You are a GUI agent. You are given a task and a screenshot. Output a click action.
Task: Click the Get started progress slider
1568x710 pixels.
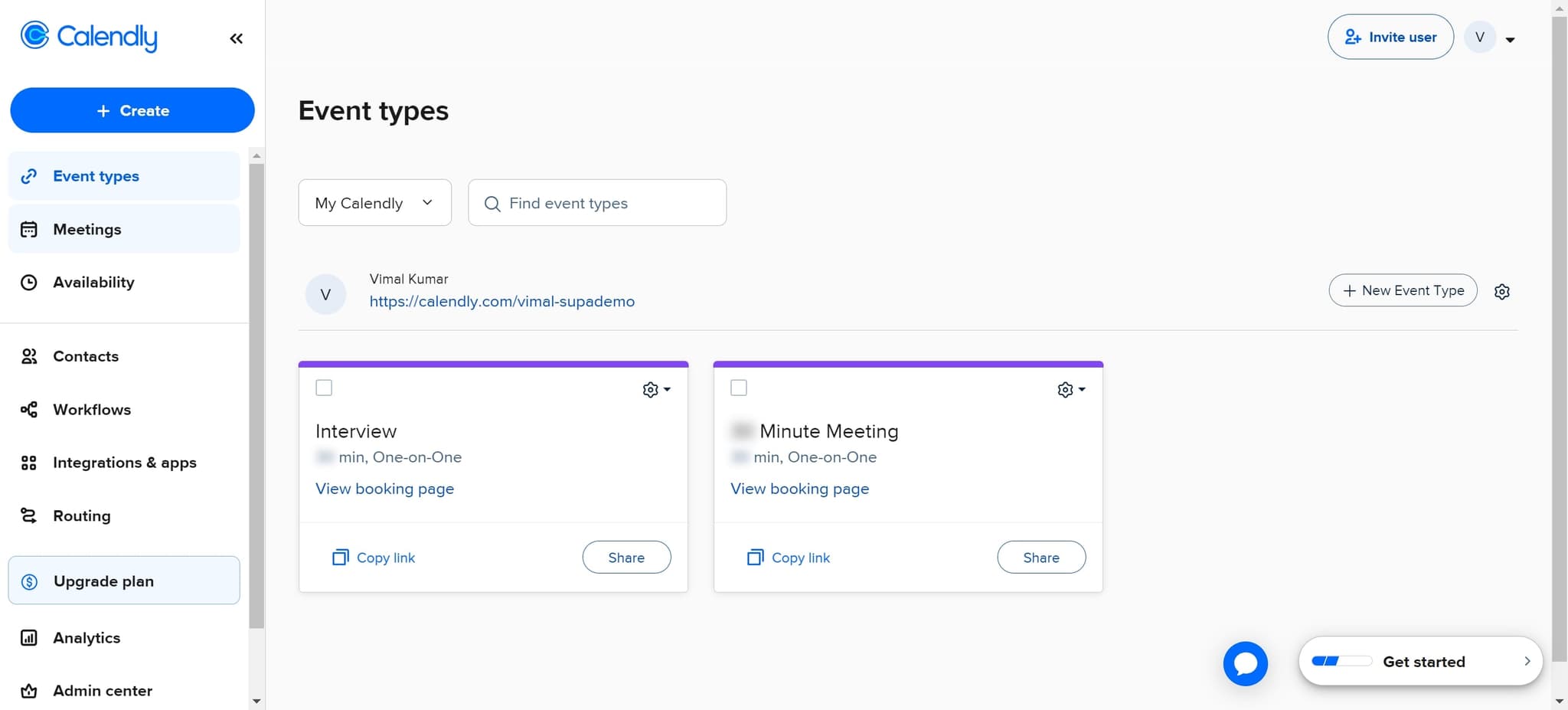(x=1342, y=660)
